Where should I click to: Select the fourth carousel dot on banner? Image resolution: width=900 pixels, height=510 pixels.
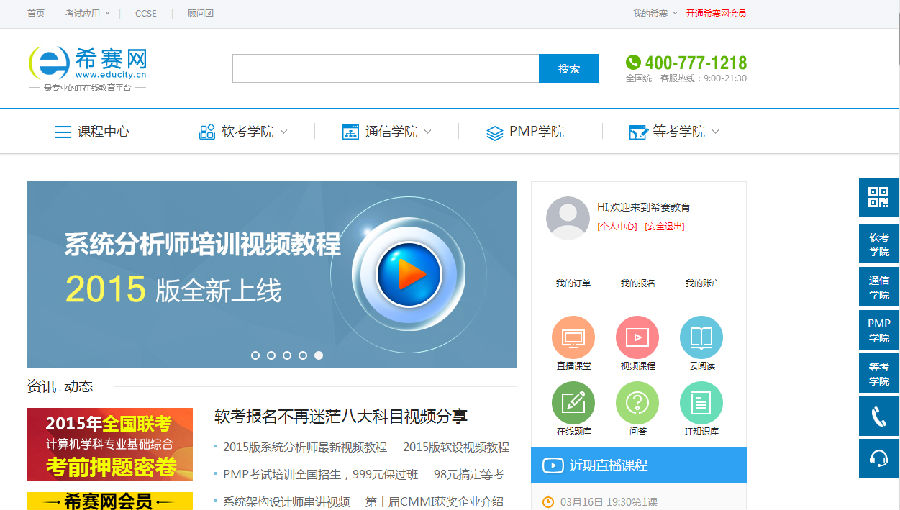coord(302,356)
